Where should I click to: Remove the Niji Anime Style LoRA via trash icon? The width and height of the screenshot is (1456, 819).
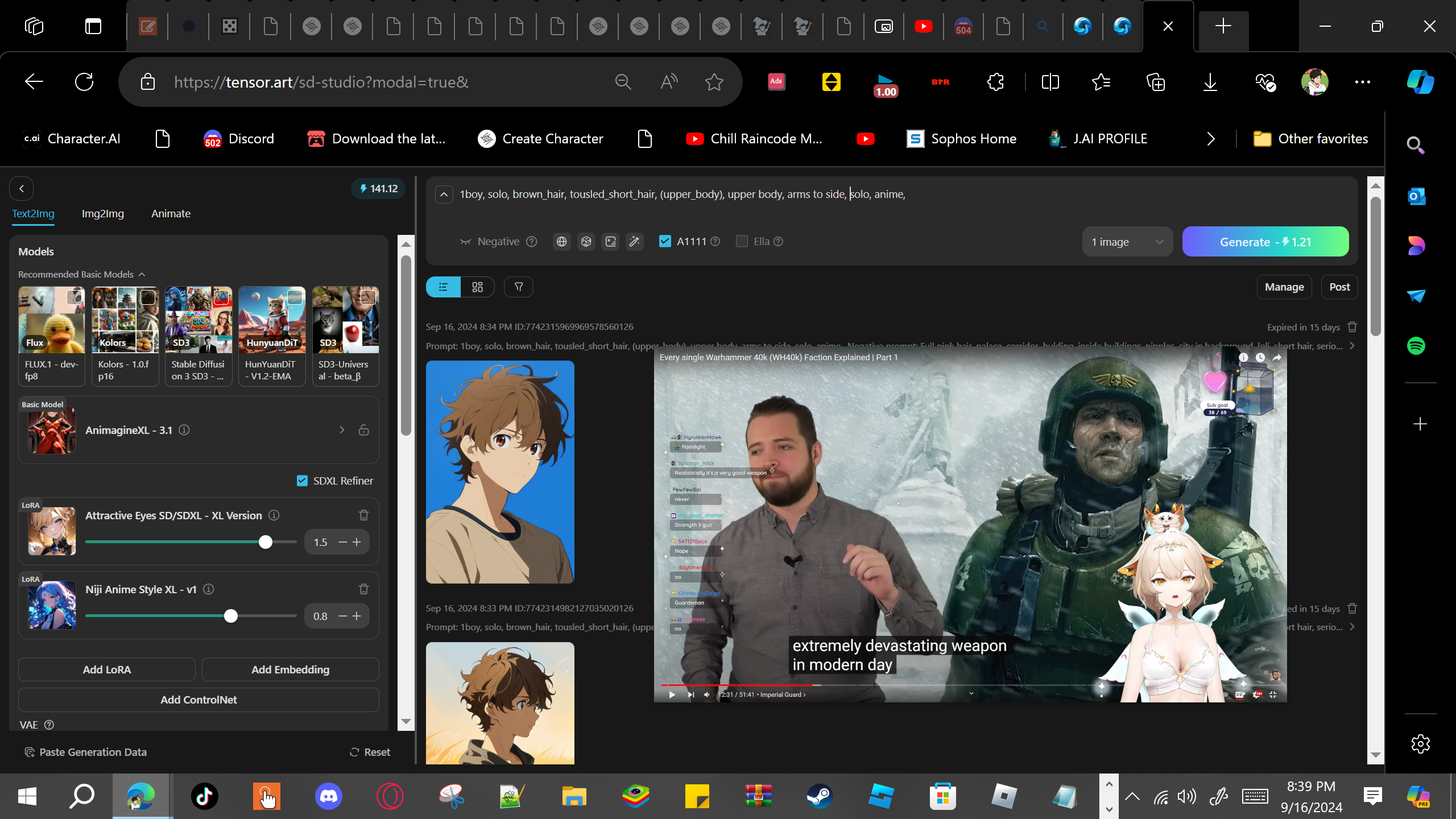364,589
